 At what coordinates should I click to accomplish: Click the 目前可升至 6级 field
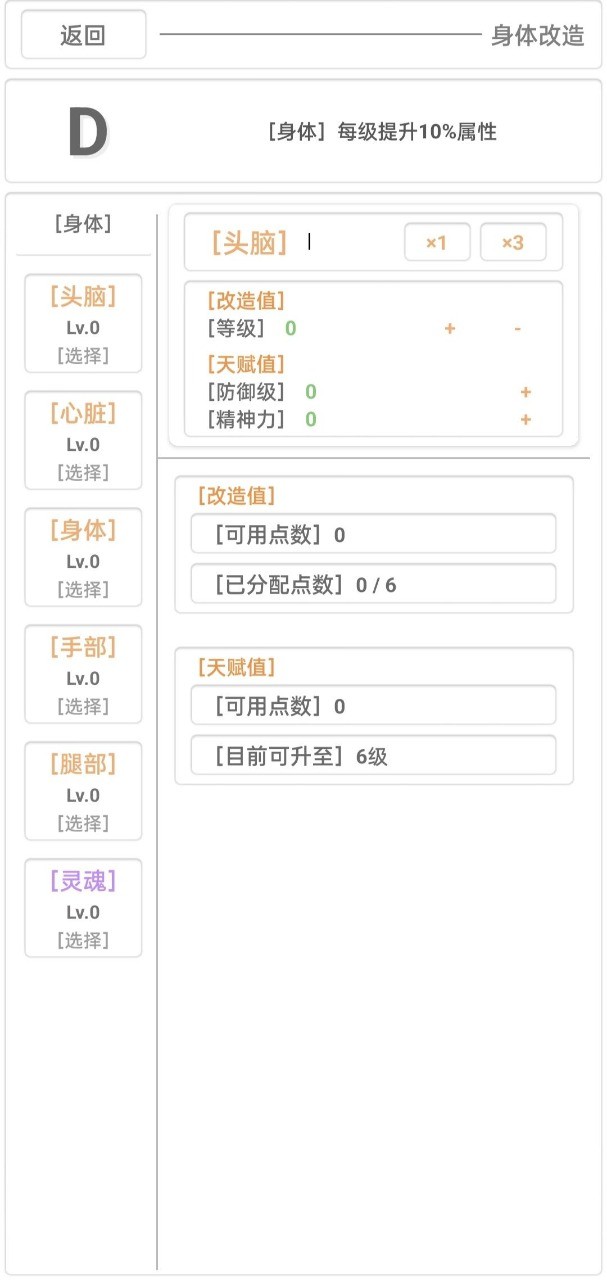373,756
